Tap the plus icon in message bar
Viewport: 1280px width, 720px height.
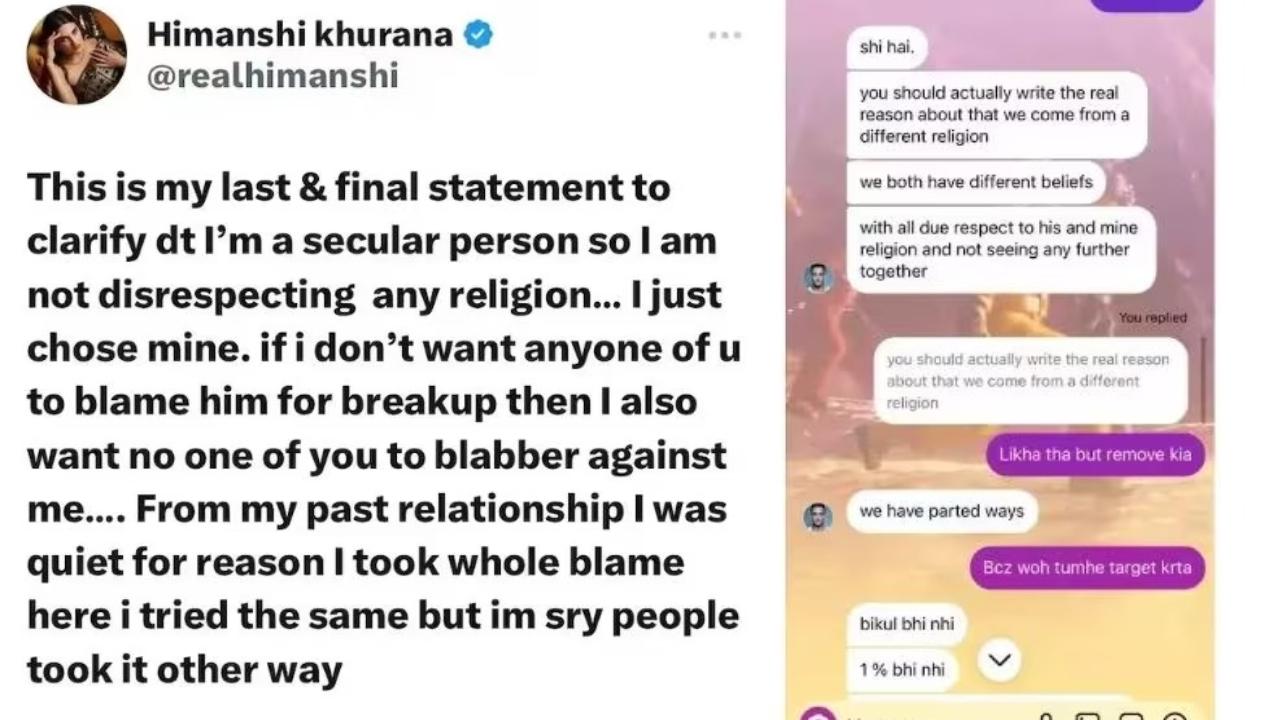[x=1175, y=716]
